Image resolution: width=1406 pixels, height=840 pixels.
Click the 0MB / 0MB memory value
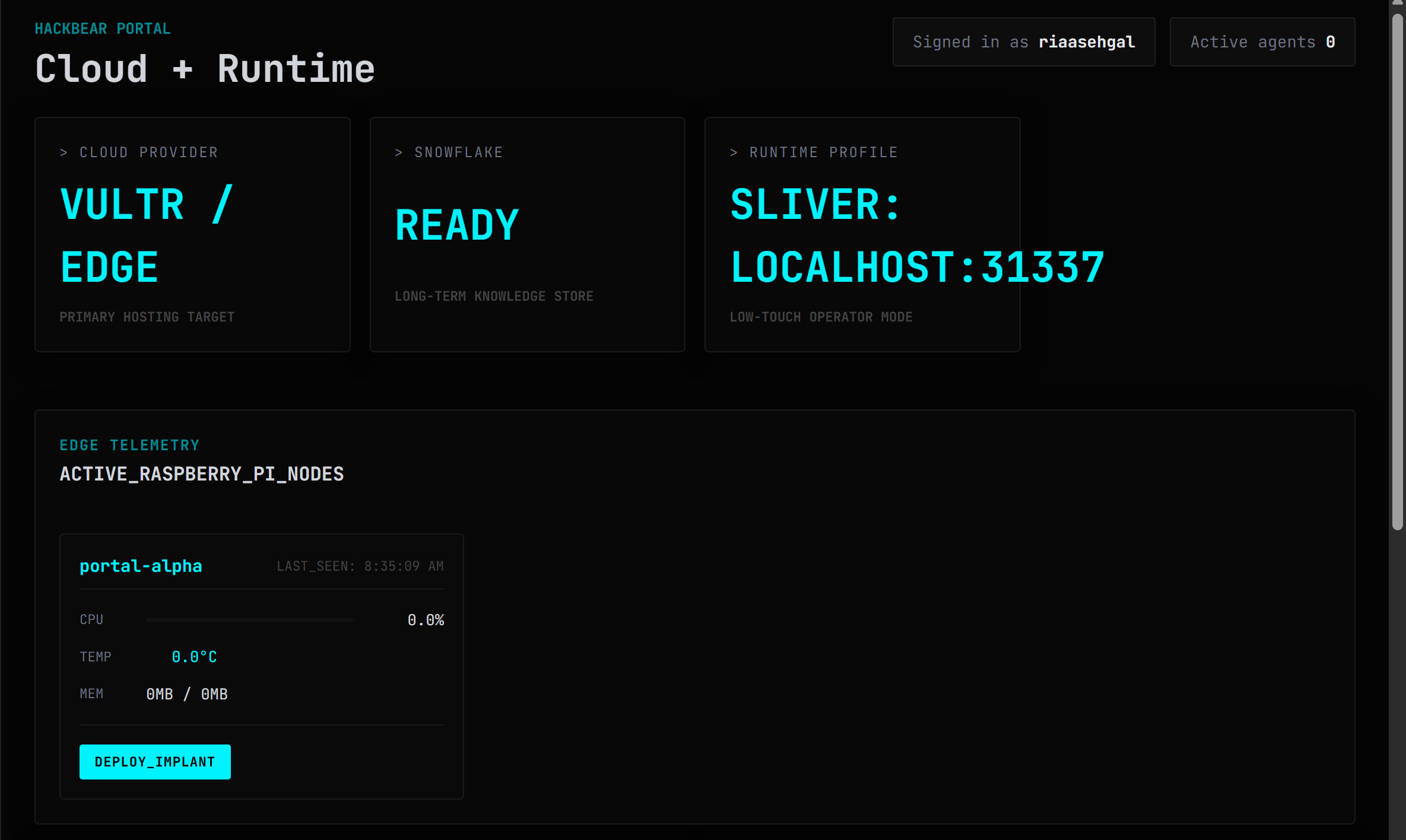(187, 694)
